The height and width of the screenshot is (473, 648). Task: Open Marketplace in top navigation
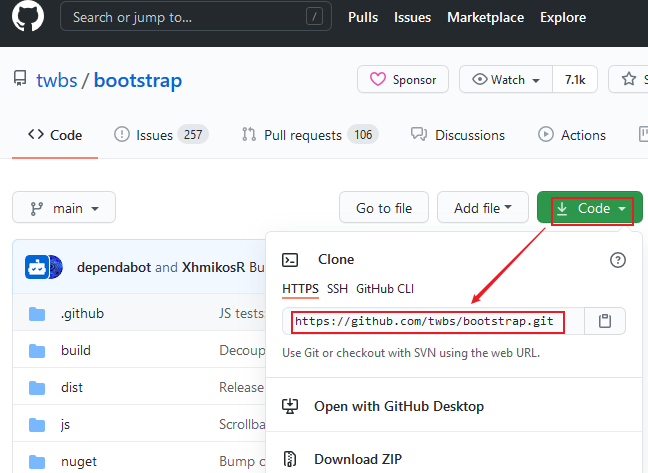[485, 17]
